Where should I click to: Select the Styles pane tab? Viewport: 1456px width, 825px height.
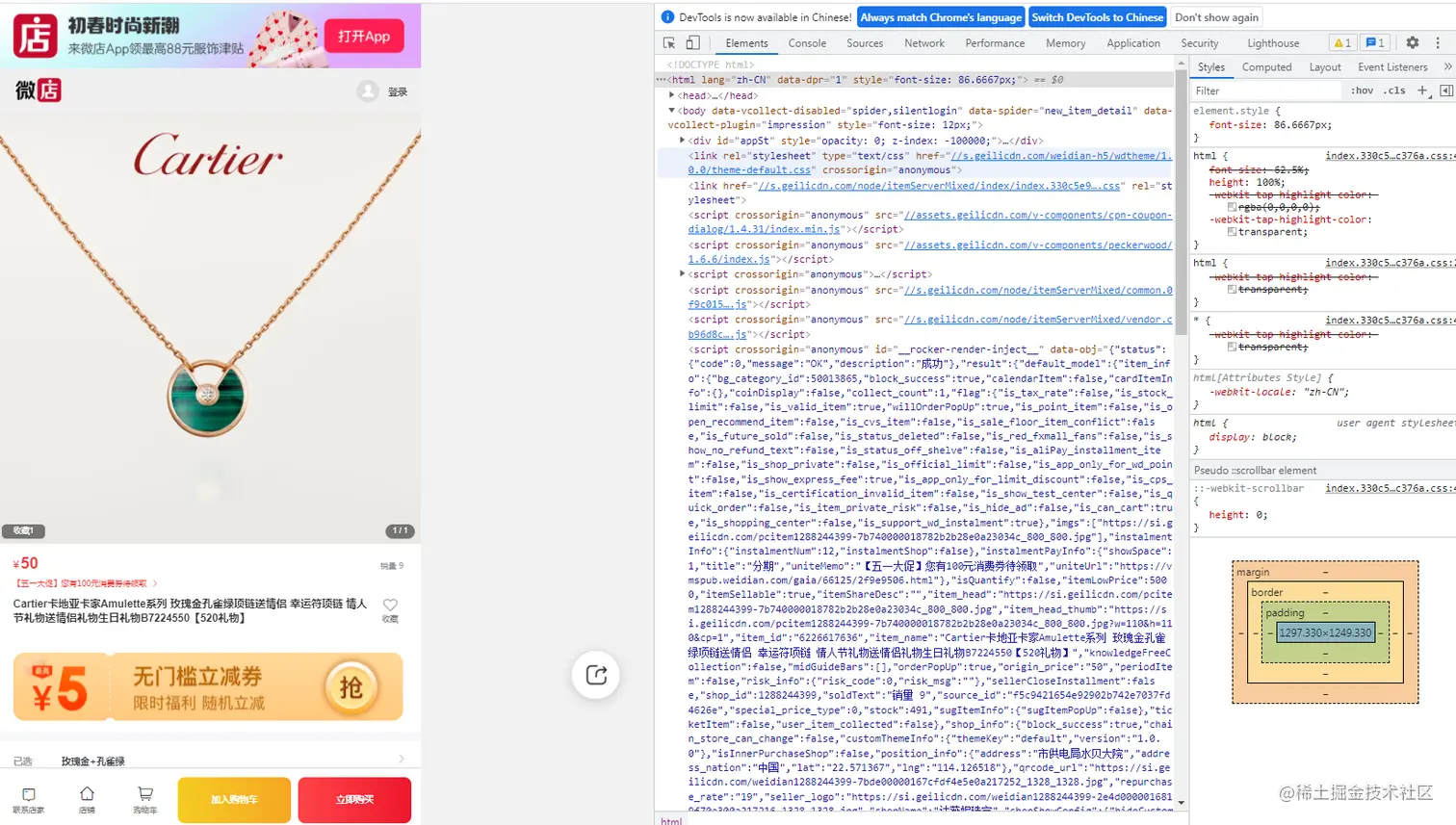(x=1211, y=66)
